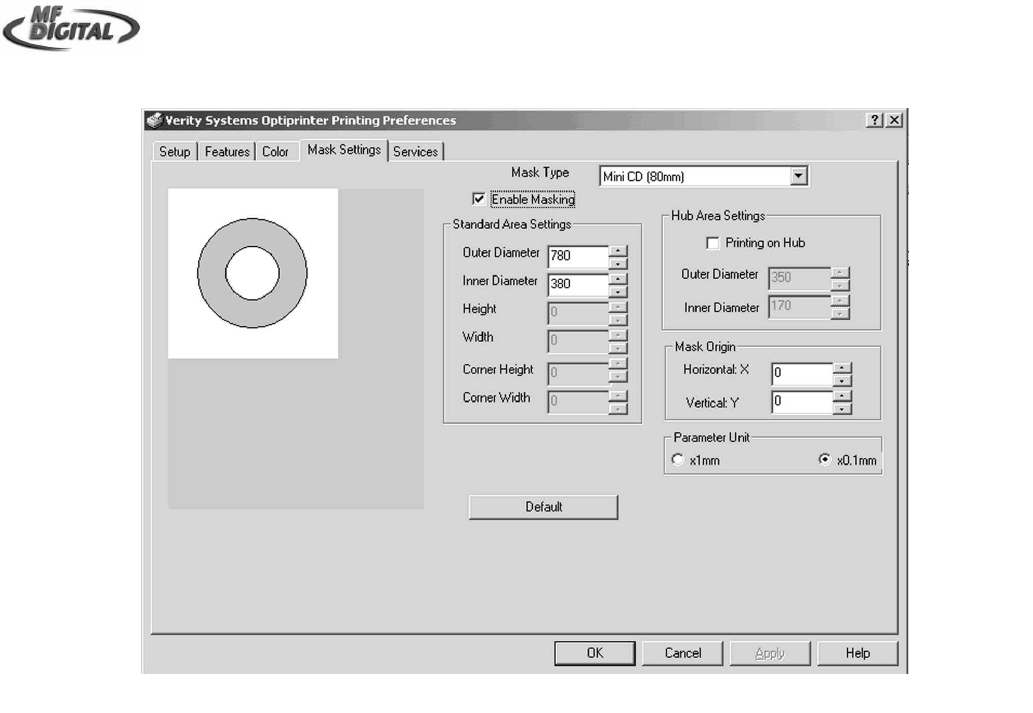Open the Services tab
Image resolution: width=1033 pixels, height=713 pixels.
coord(415,152)
